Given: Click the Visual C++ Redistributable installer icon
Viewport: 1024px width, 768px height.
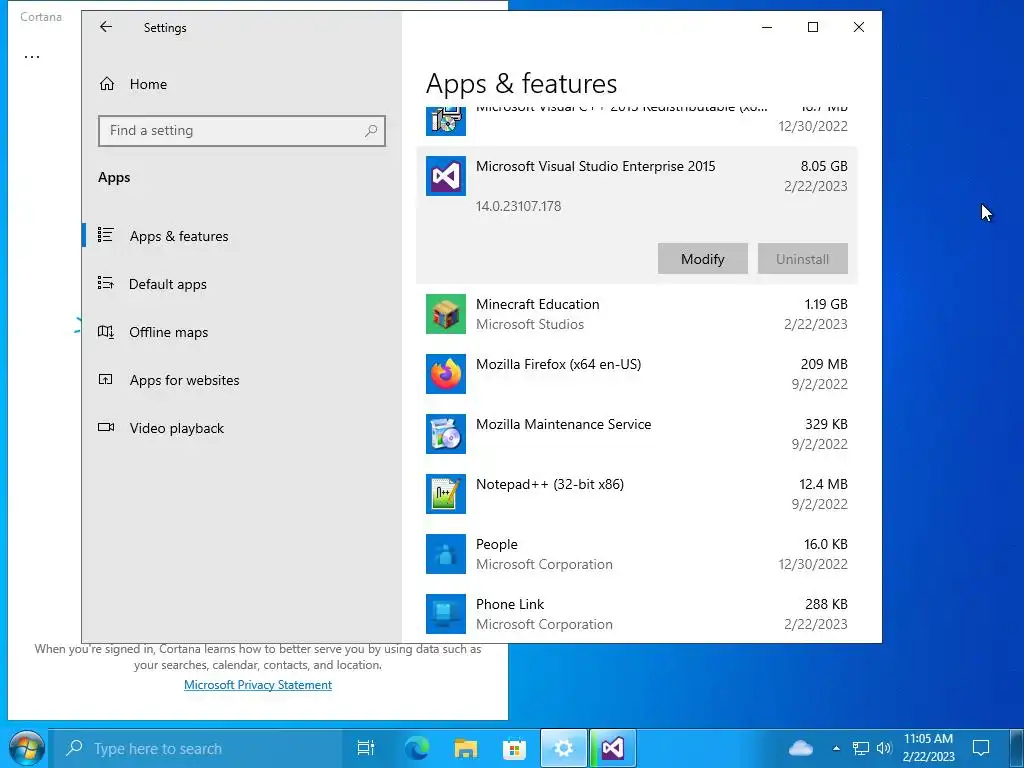Looking at the screenshot, I should pyautogui.click(x=446, y=121).
